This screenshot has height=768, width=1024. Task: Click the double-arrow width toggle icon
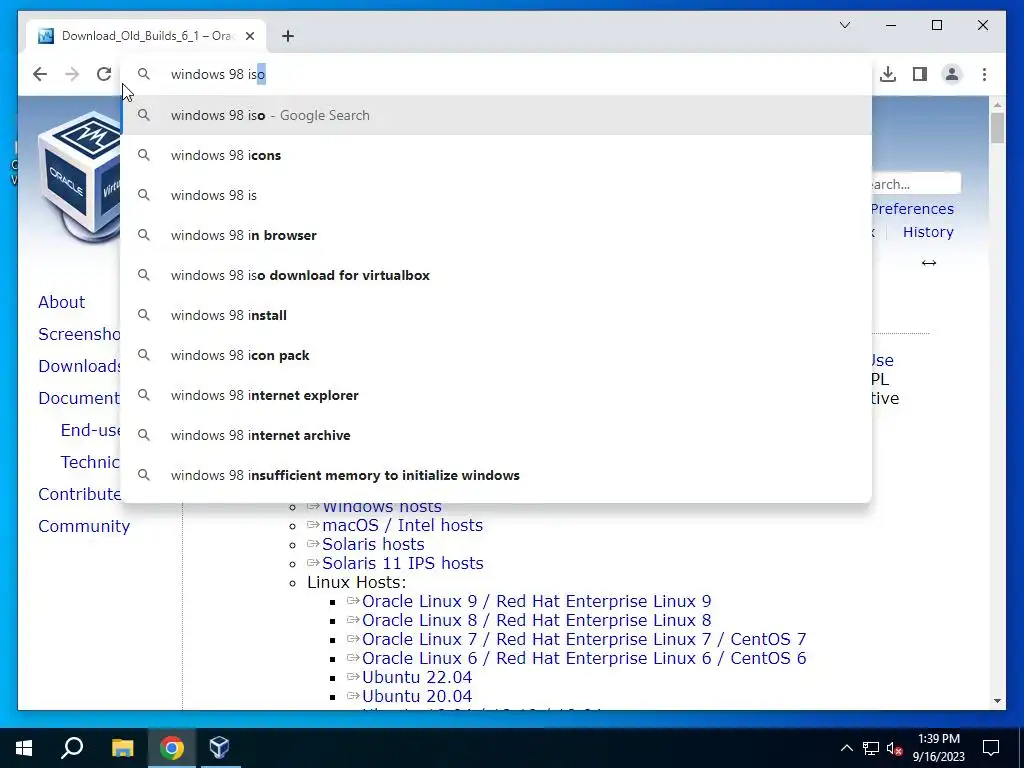point(929,263)
